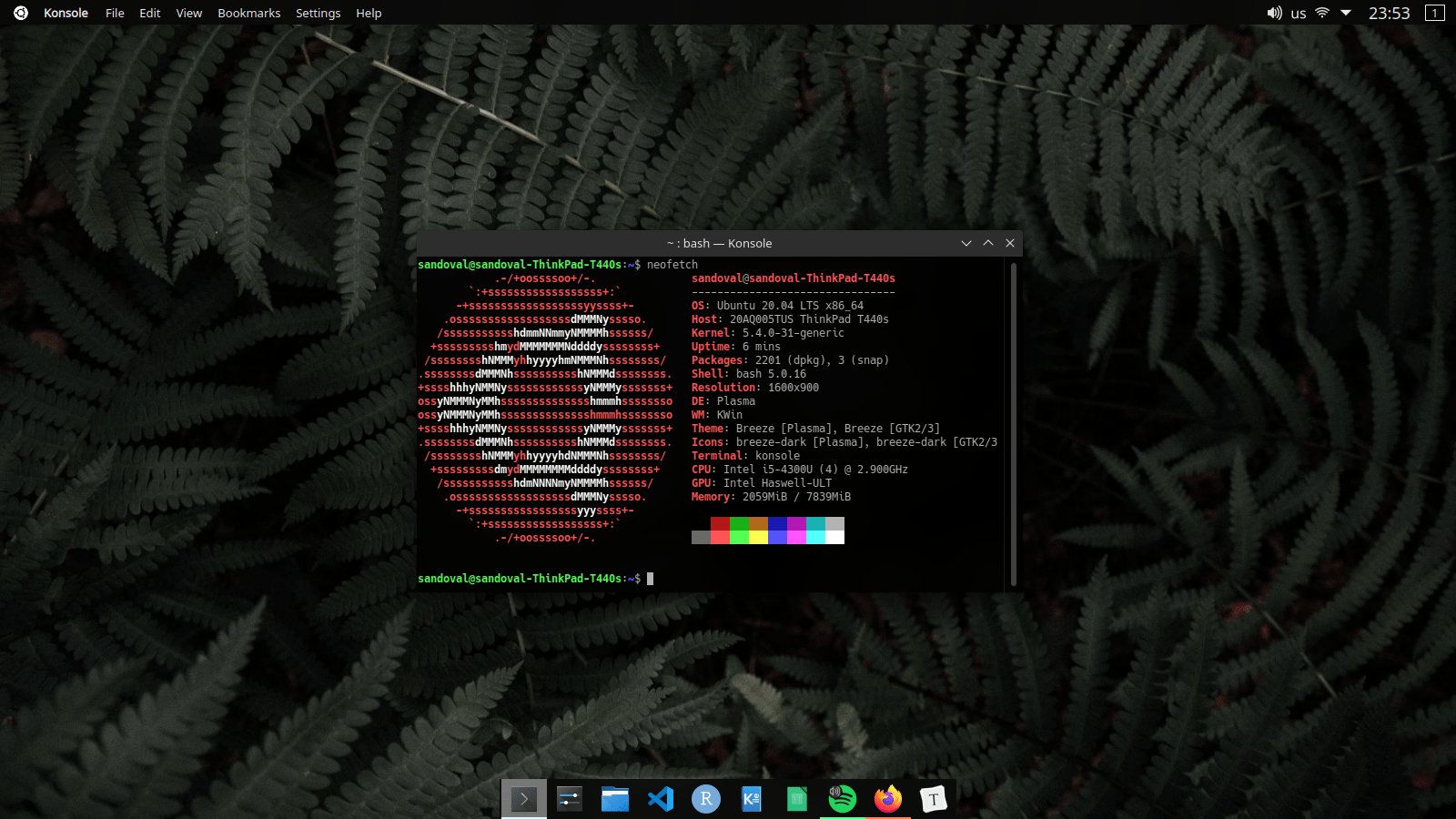Viewport: 1456px width, 819px height.
Task: Toggle the keyboard layout via the us indicator
Action: click(1298, 13)
